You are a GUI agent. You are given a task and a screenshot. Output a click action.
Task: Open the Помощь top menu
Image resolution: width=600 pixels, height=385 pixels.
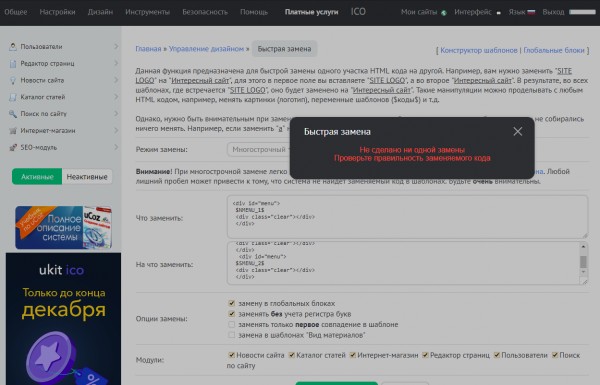(x=254, y=12)
